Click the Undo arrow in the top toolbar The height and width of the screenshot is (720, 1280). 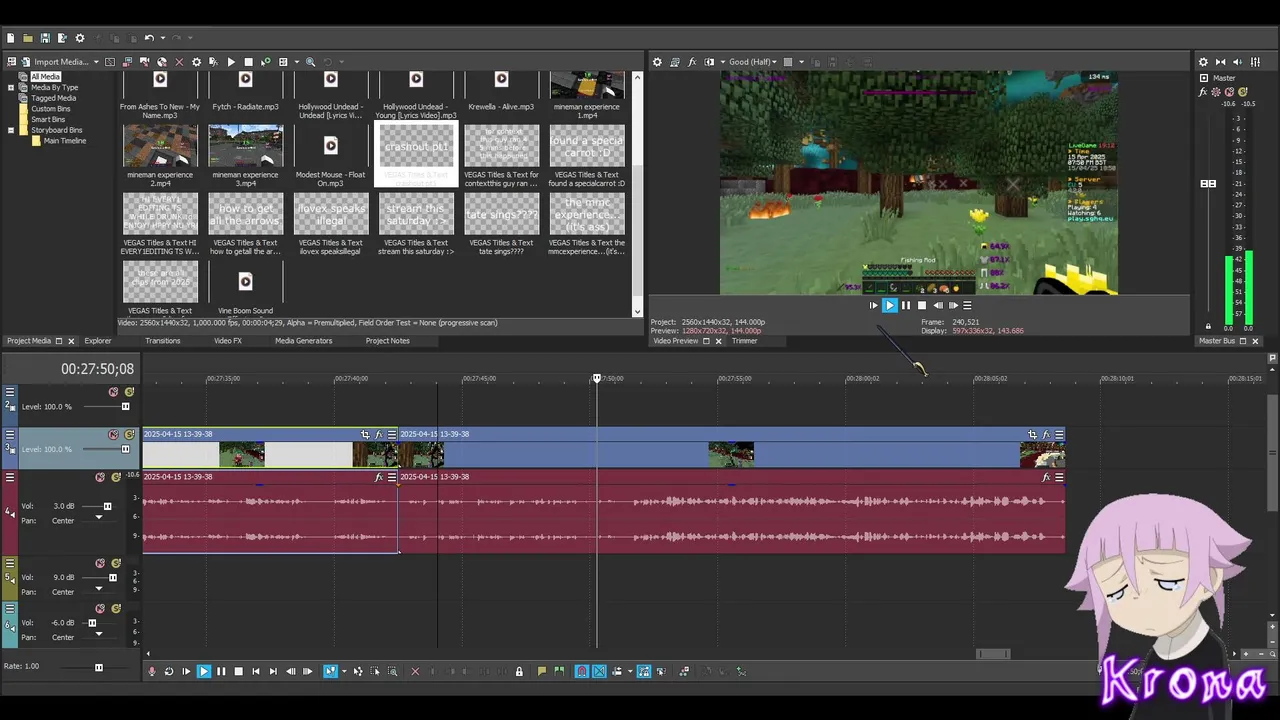149,38
